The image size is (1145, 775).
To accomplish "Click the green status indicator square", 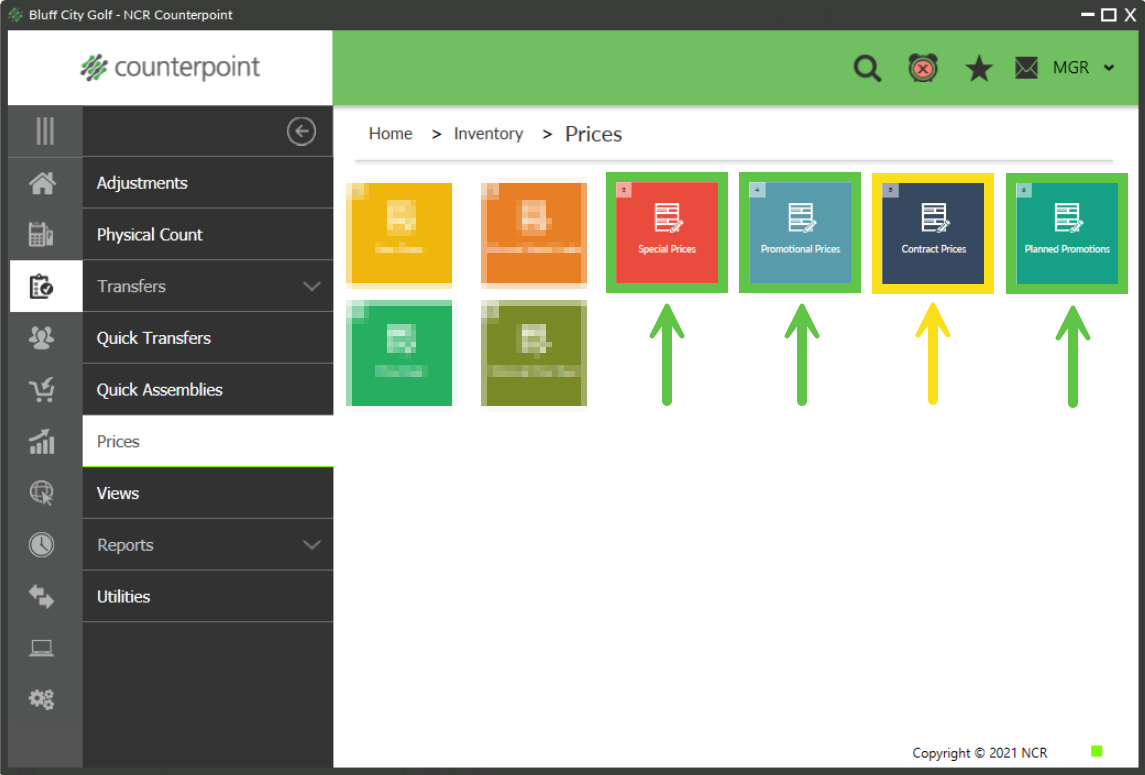I will 1096,751.
